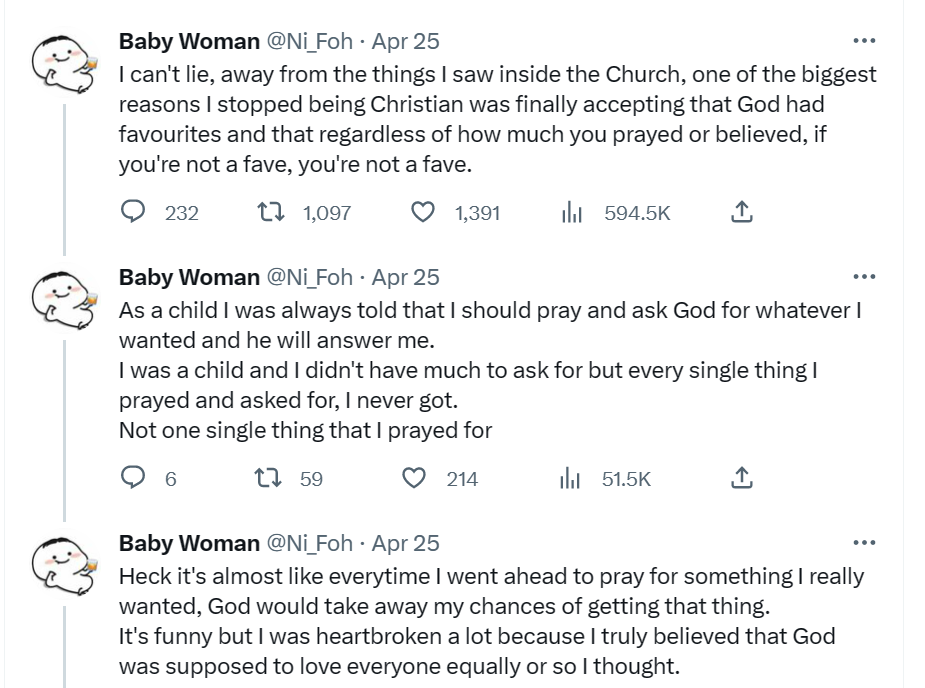Retweet the tweet with 1,097 retweets

(268, 212)
